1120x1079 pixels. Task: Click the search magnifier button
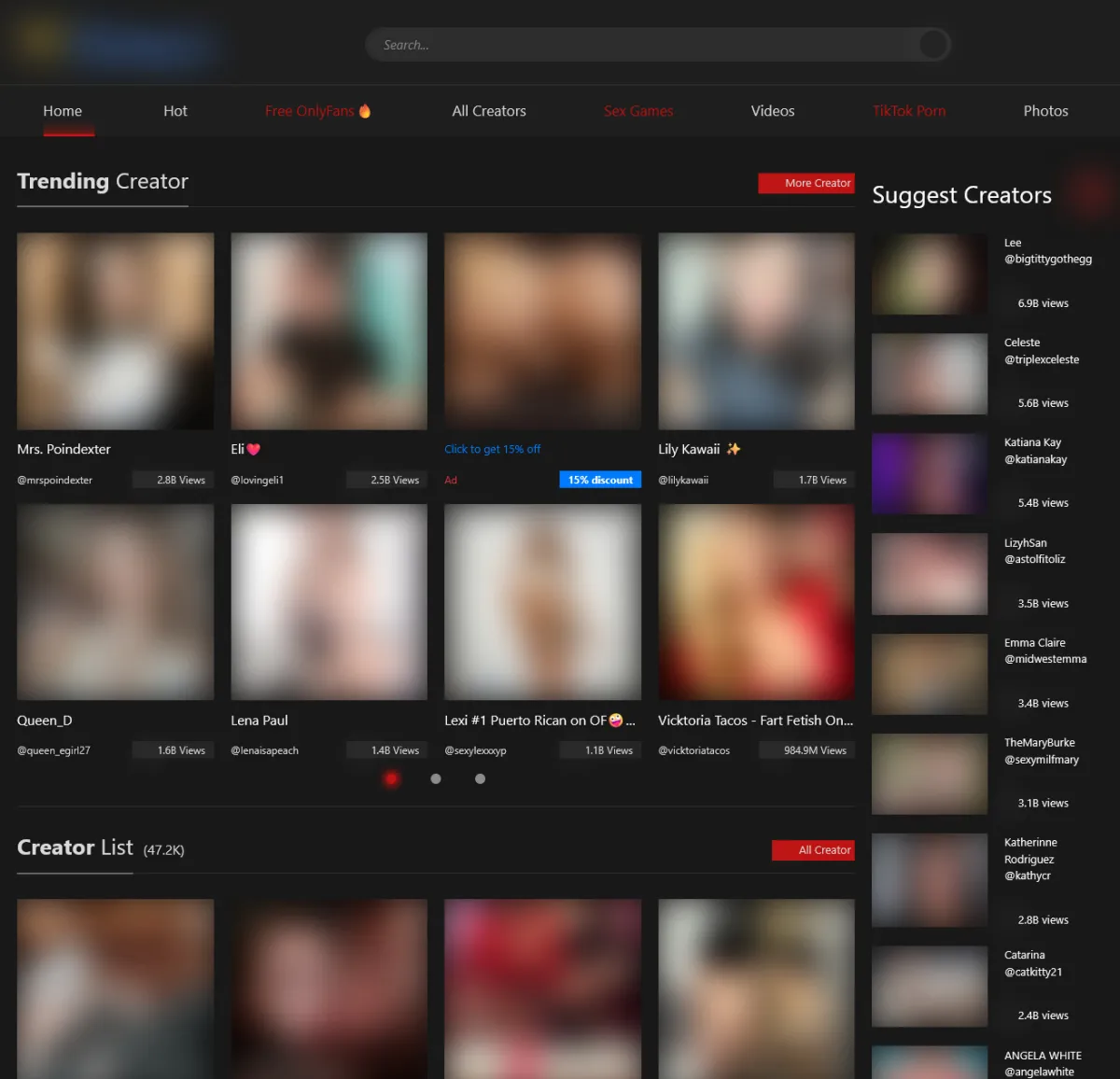932,45
